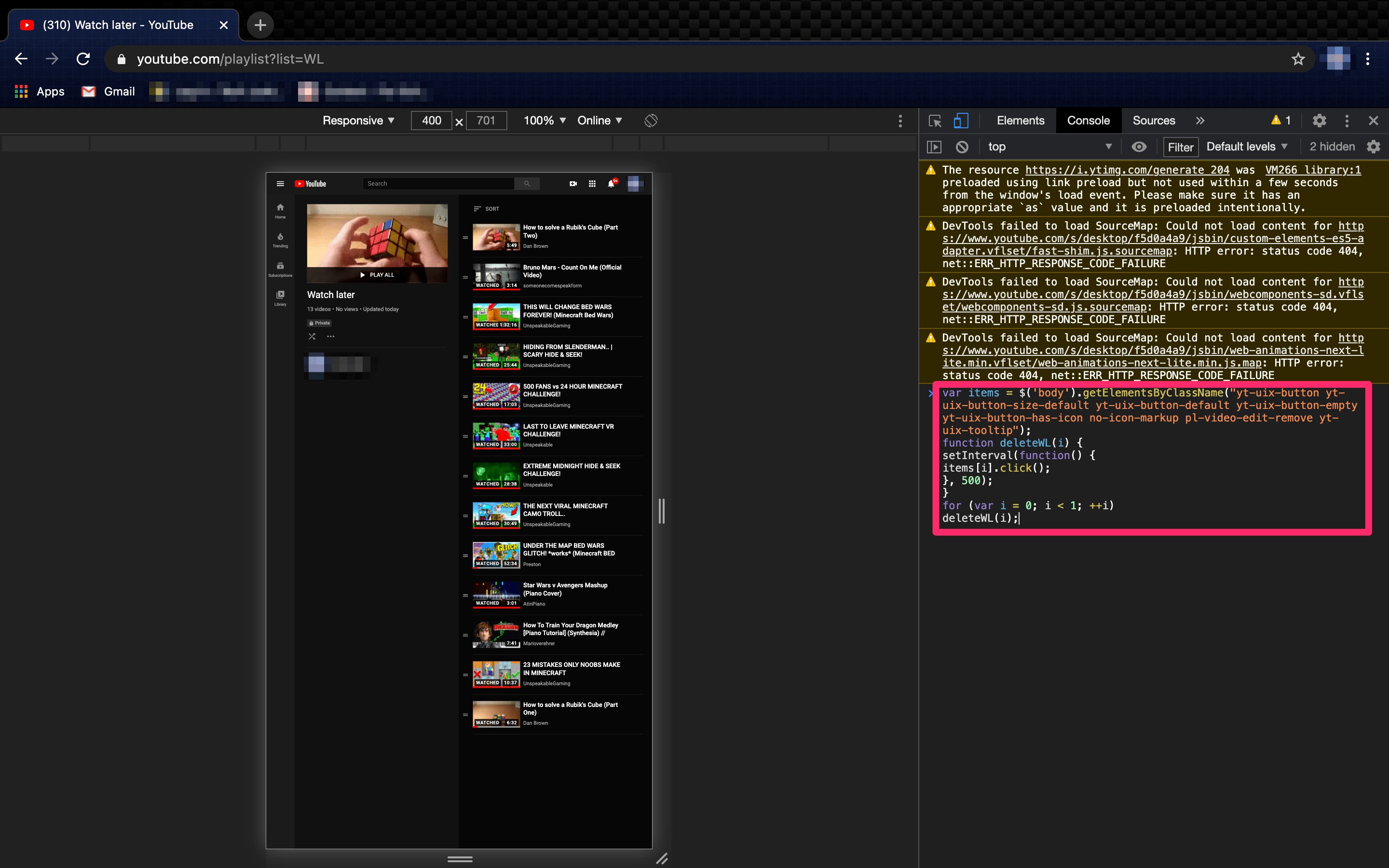Open Rubik's Cube Part Two thumbnail

(496, 237)
